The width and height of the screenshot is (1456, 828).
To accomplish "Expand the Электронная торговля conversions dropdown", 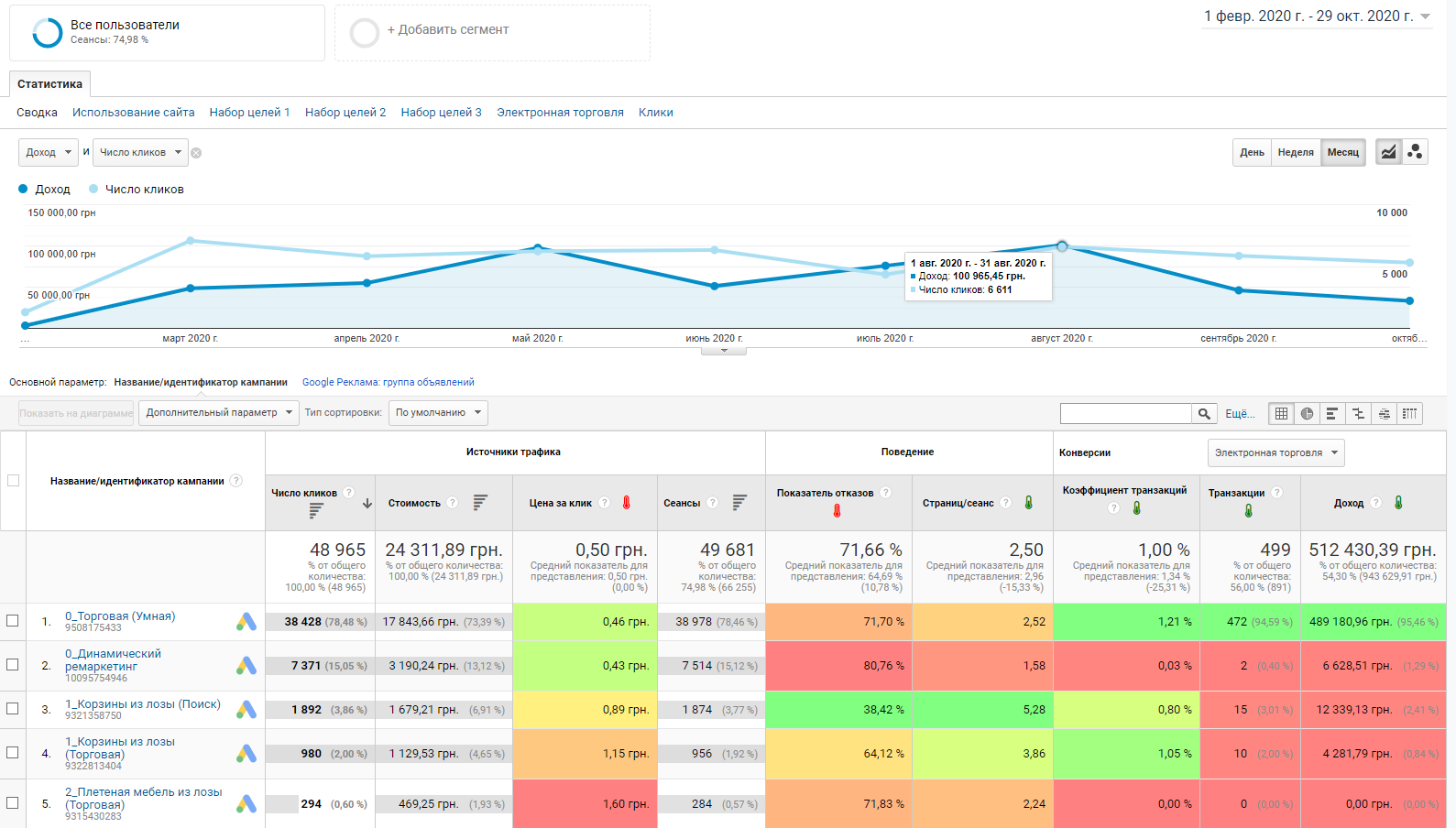I will tap(1275, 452).
